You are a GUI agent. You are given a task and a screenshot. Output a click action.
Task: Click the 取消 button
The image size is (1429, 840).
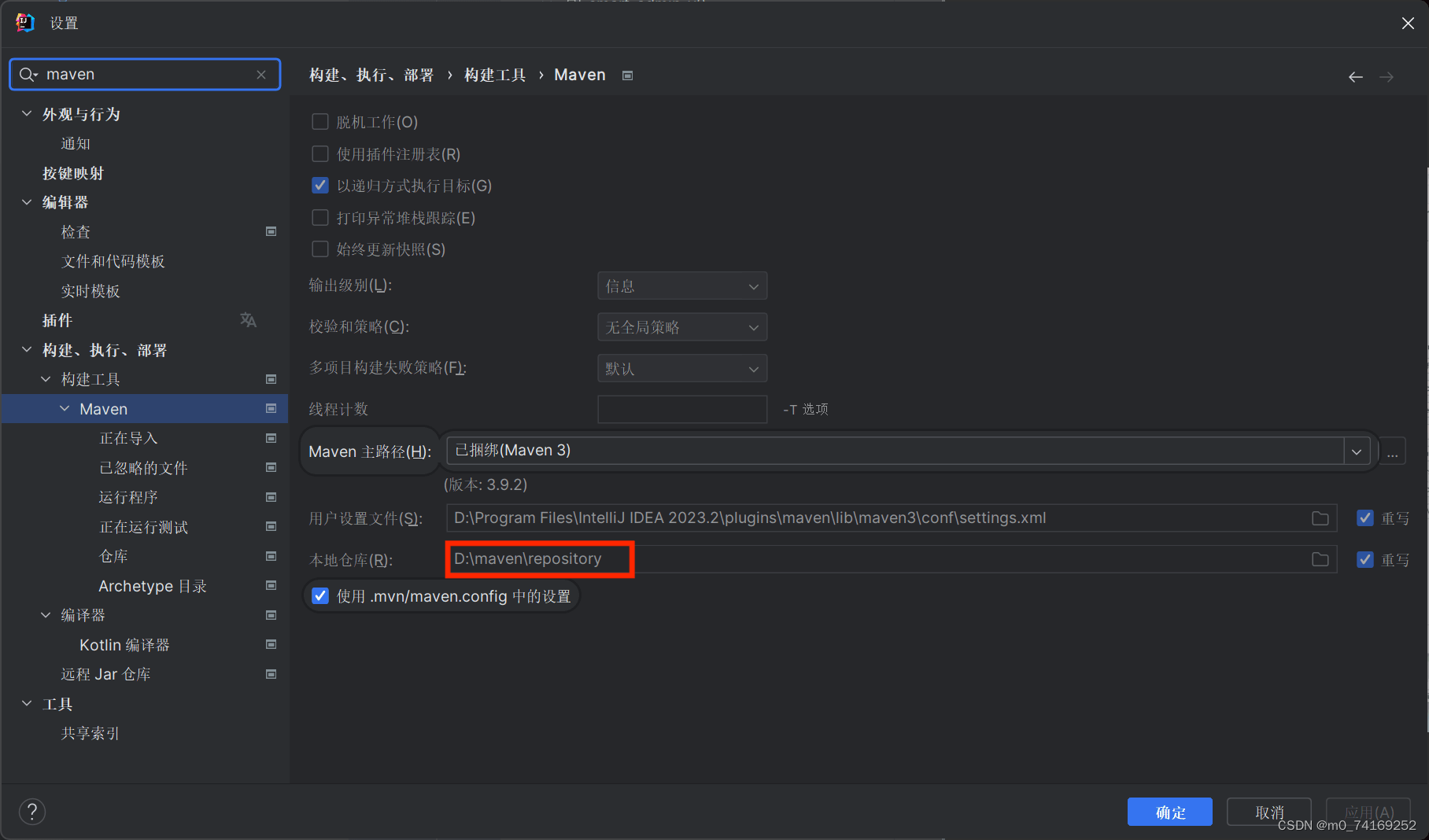(x=1268, y=812)
